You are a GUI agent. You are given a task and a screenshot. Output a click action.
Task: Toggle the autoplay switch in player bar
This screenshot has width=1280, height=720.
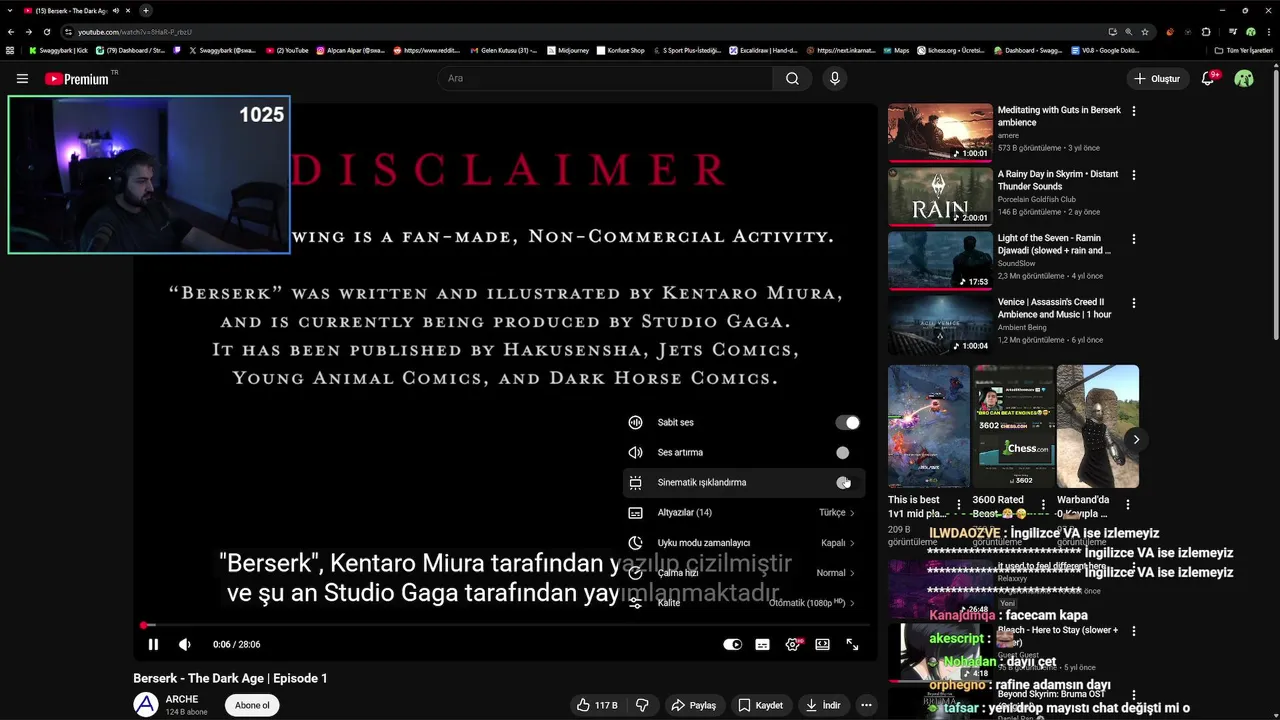(x=732, y=645)
